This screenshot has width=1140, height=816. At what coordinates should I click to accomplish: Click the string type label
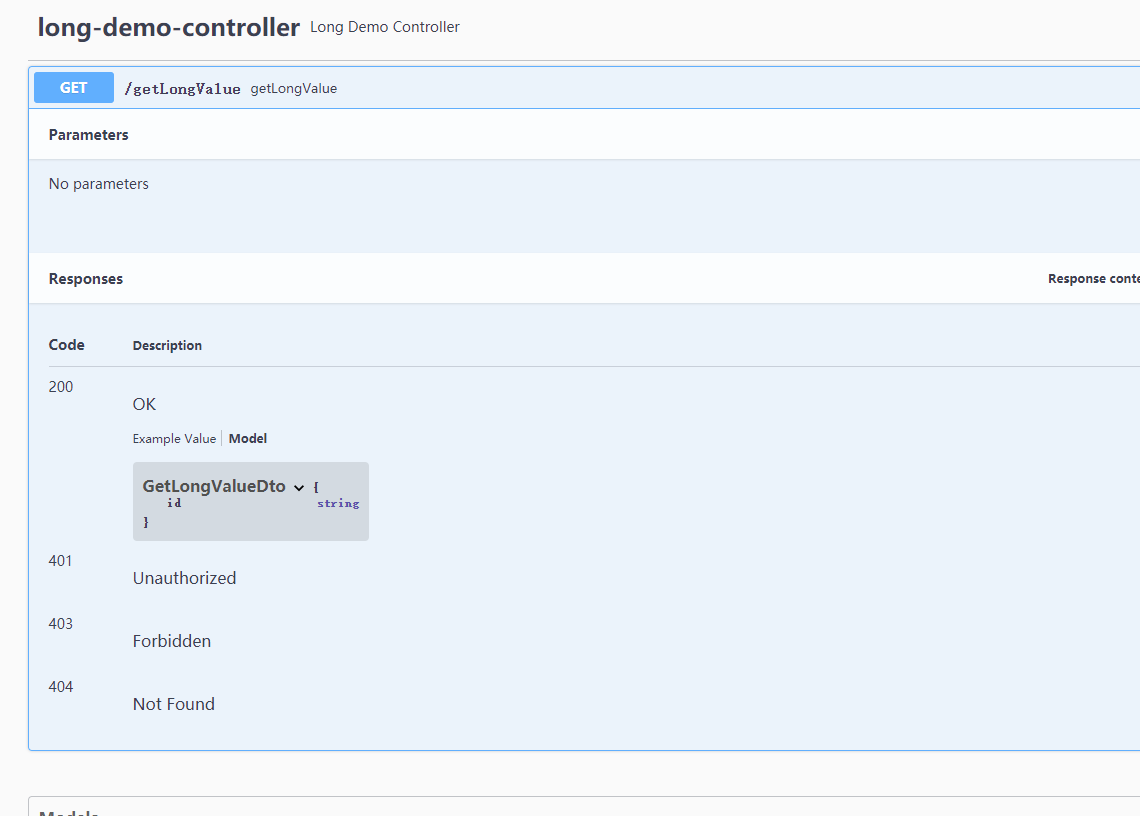coord(338,504)
